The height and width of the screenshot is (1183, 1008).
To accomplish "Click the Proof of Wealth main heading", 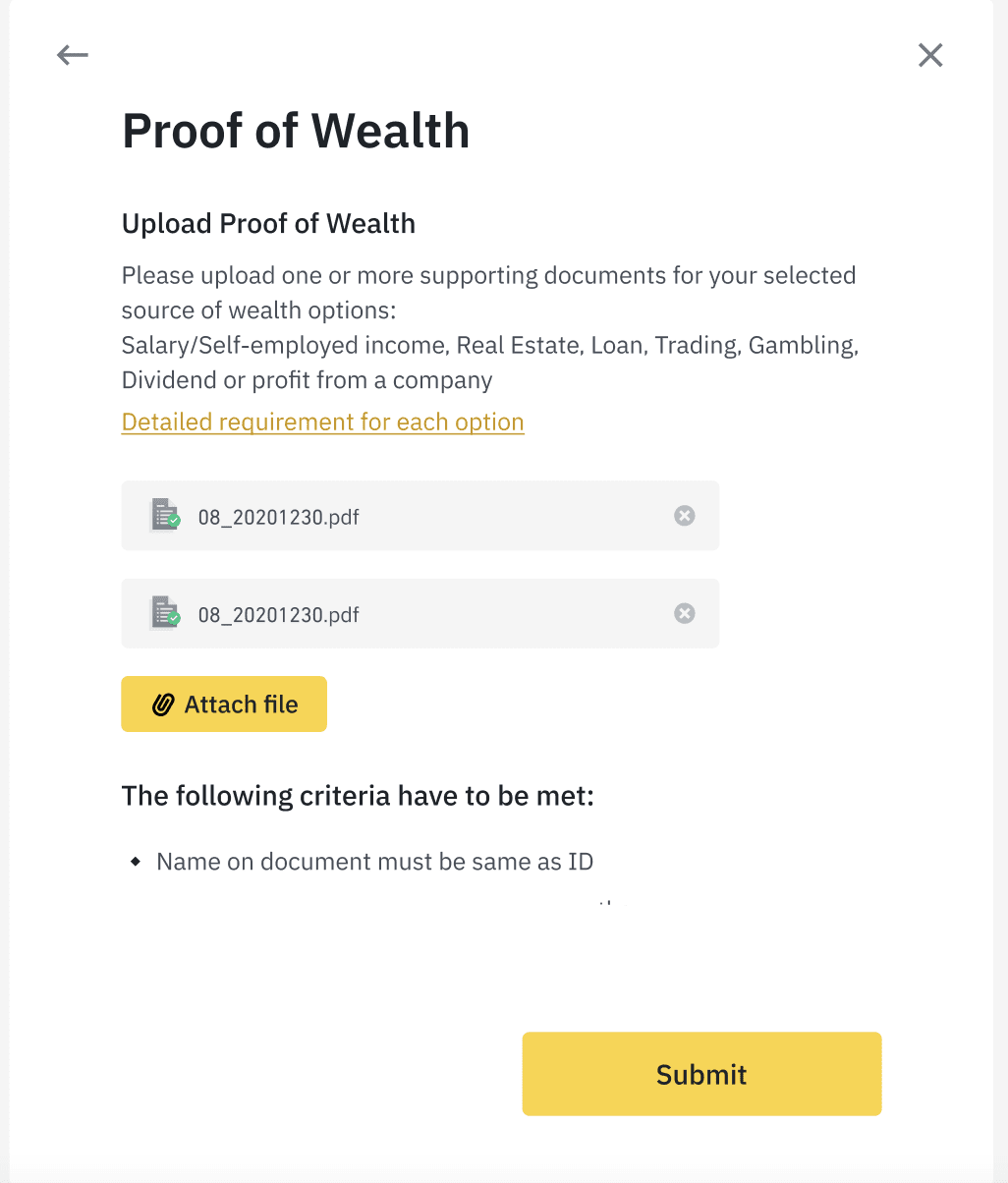I will pos(296,132).
